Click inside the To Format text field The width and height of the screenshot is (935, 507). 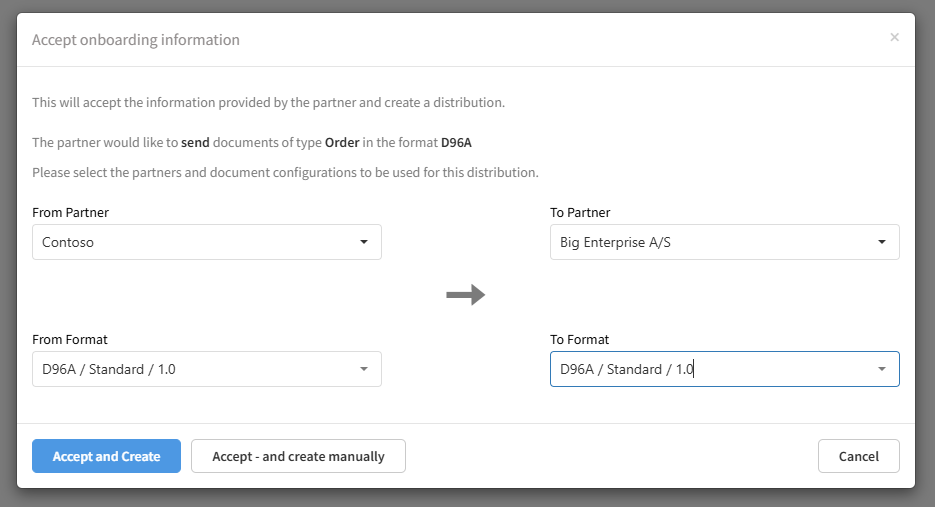[710, 369]
